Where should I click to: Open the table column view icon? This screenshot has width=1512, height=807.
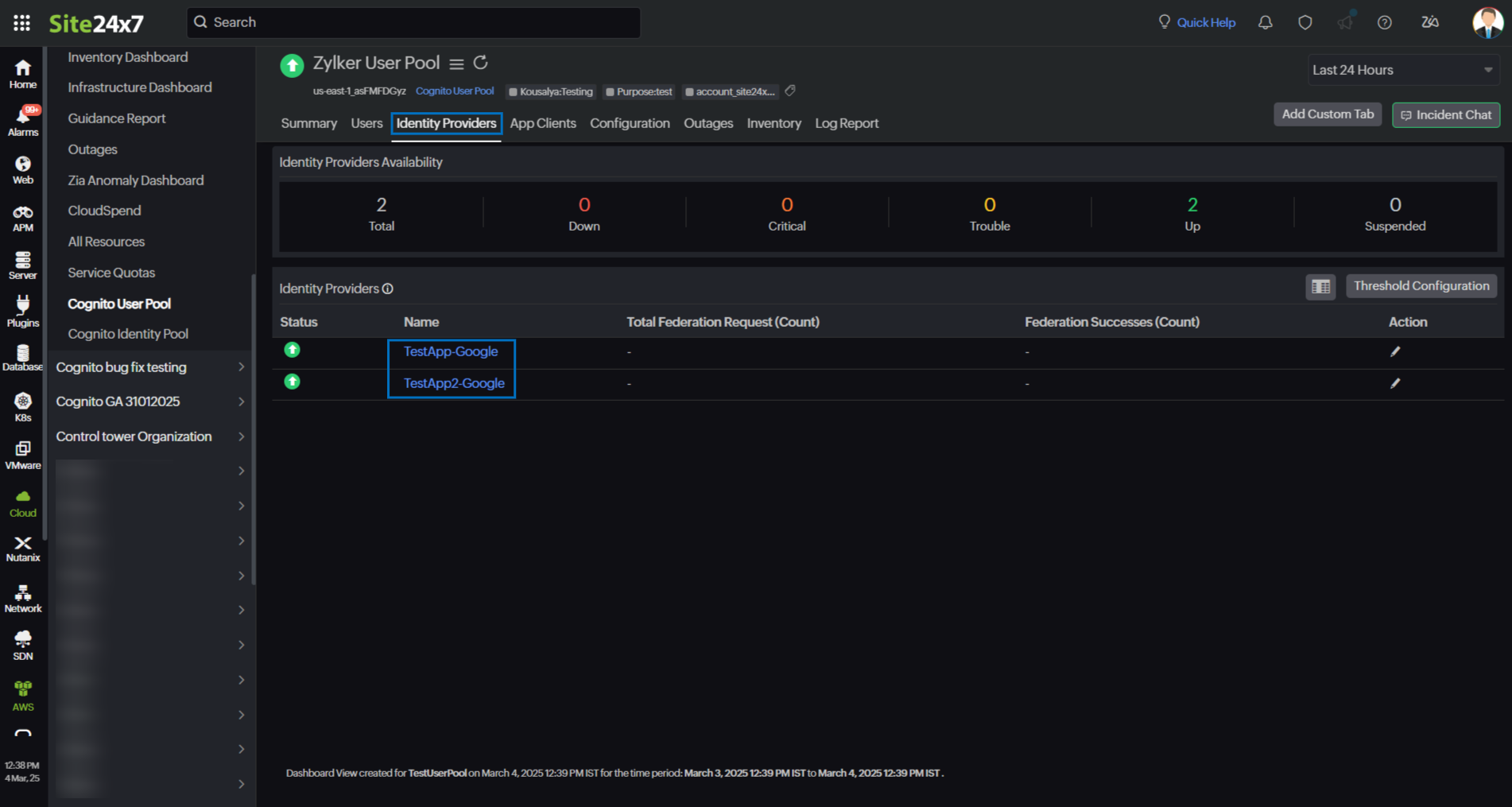tap(1320, 286)
